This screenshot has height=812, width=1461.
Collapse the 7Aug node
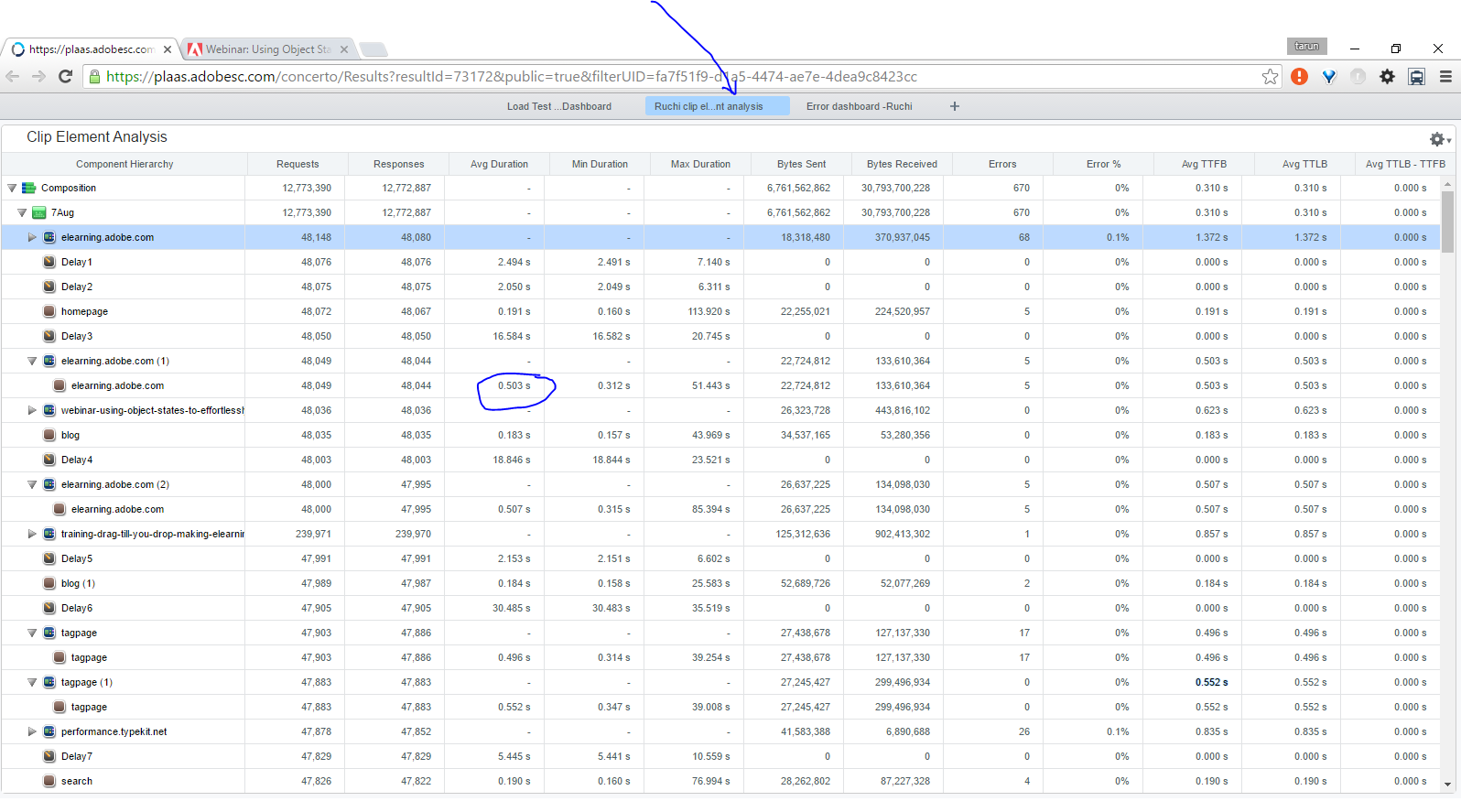pos(22,213)
